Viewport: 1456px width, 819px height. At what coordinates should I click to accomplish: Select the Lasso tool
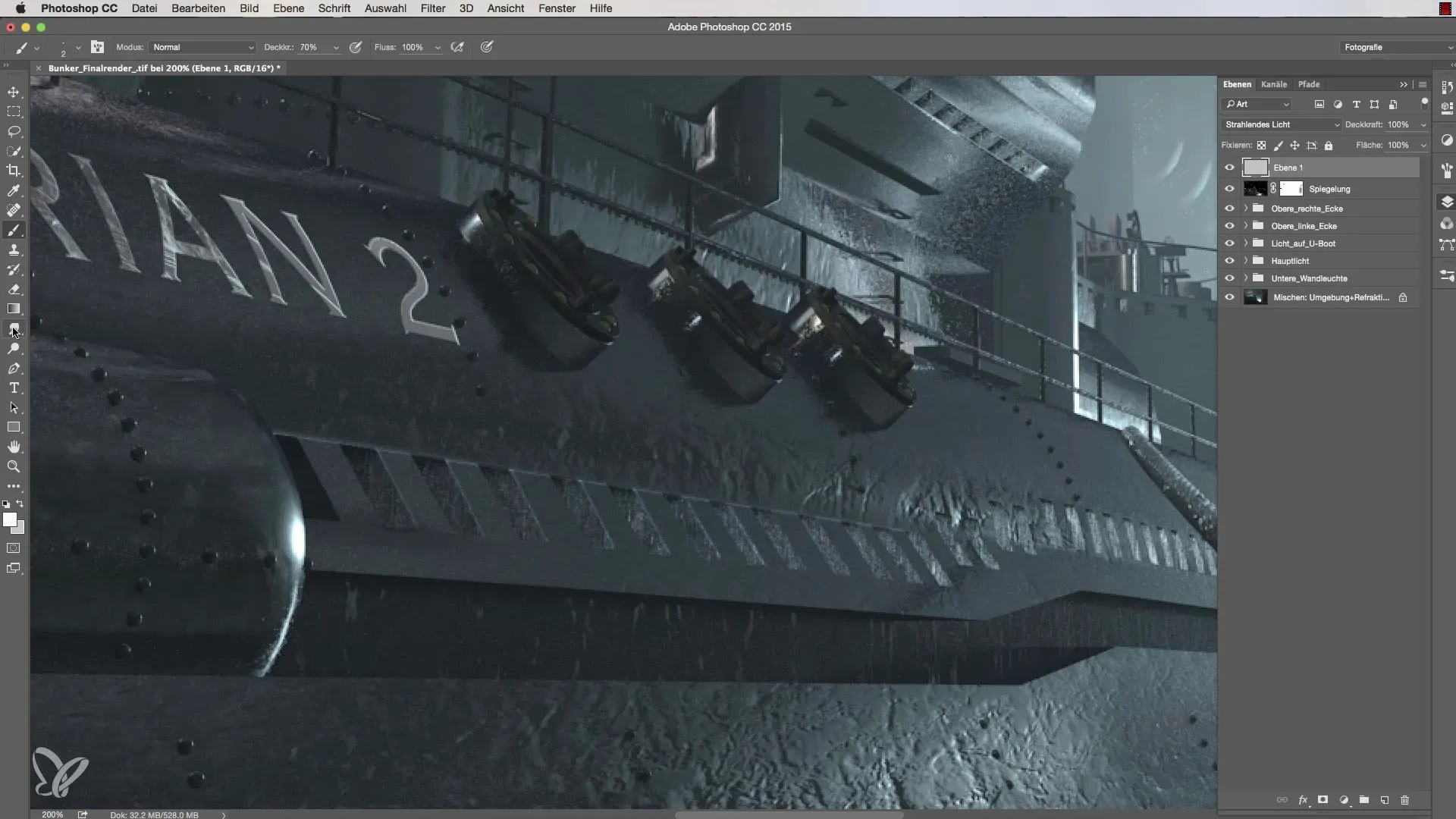[14, 131]
